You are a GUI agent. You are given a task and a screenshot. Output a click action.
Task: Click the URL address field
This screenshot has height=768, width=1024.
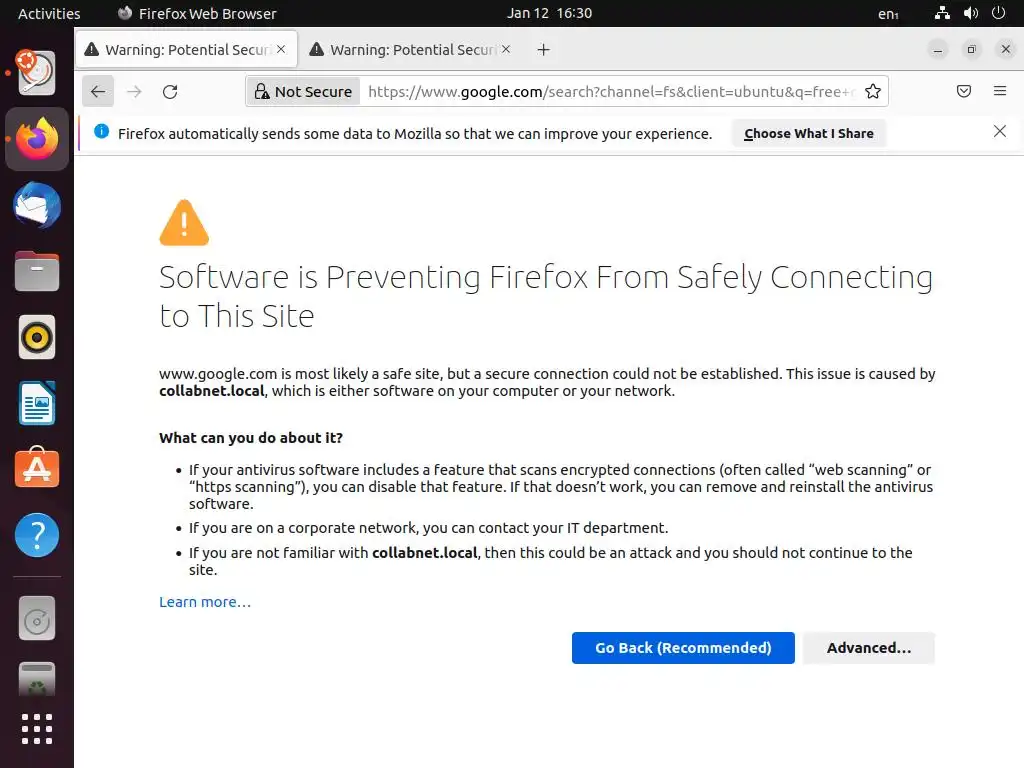click(x=610, y=92)
